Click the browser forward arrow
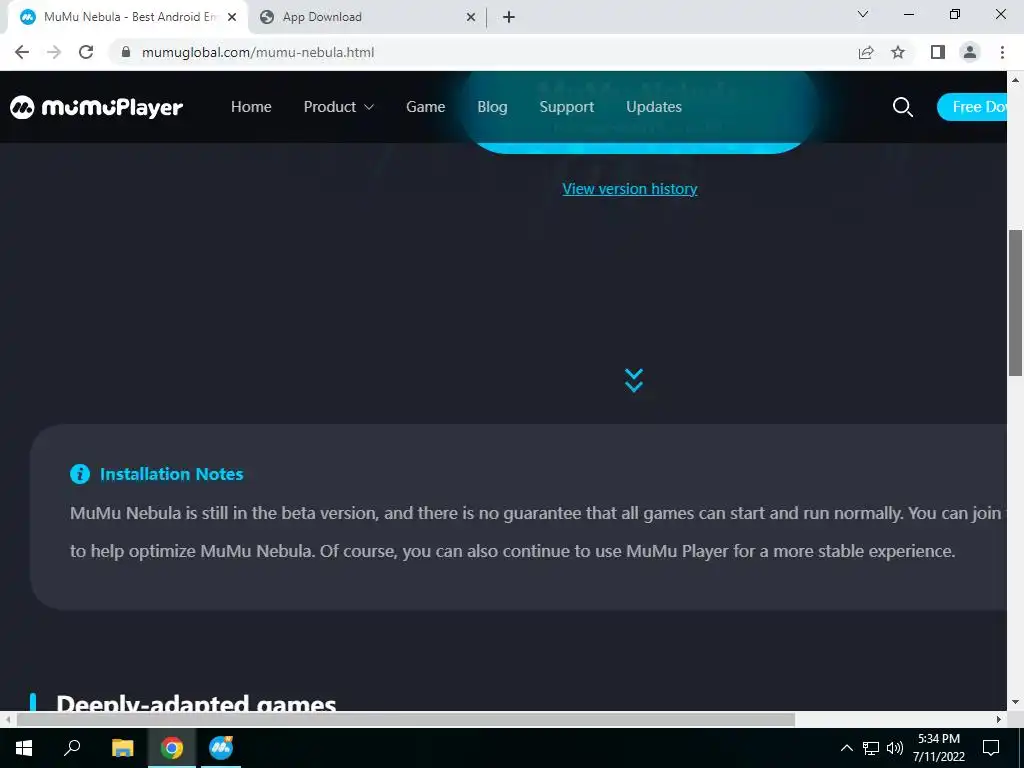The image size is (1024, 768). (54, 52)
